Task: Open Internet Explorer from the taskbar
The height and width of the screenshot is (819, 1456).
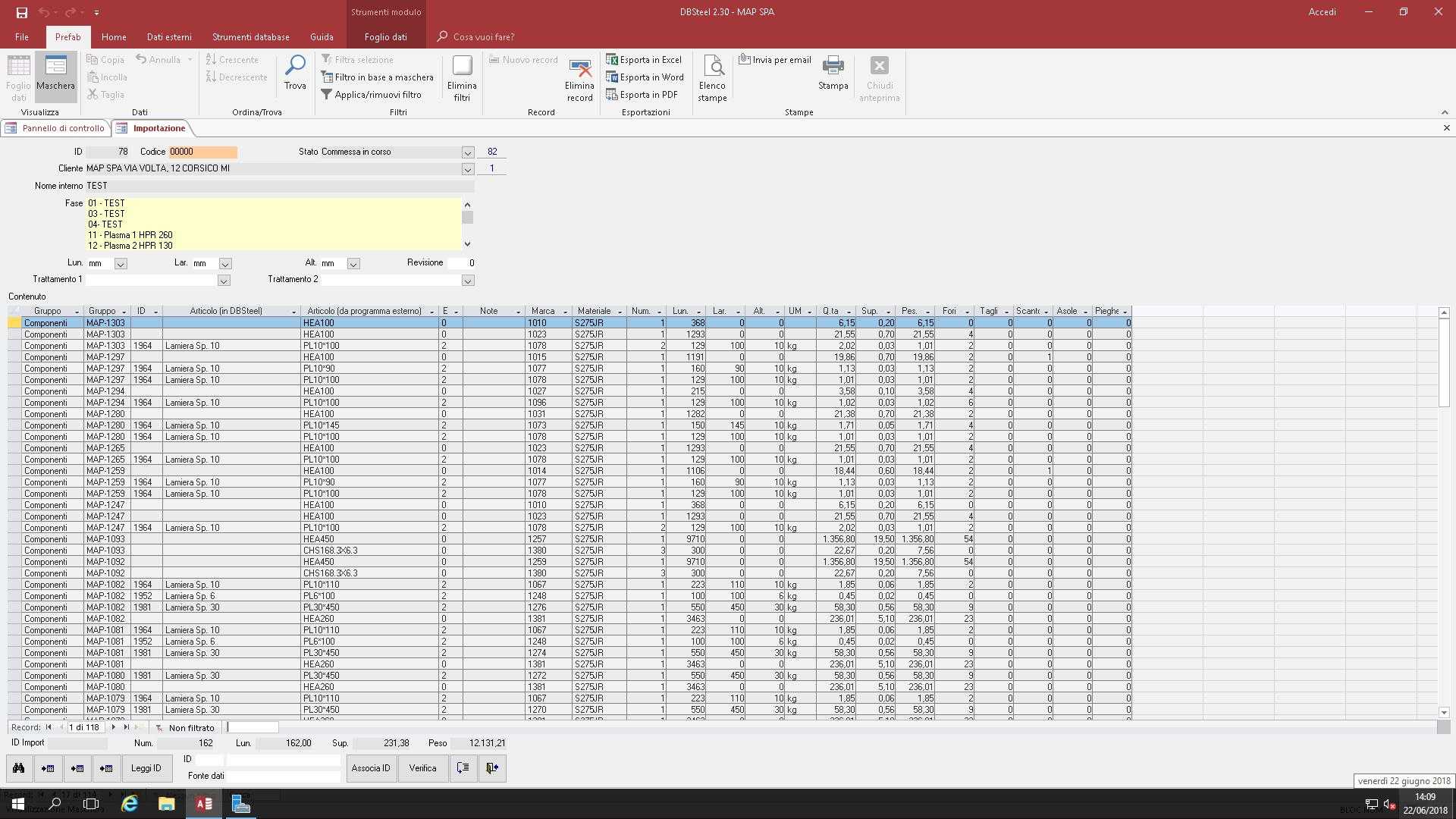Action: point(130,804)
